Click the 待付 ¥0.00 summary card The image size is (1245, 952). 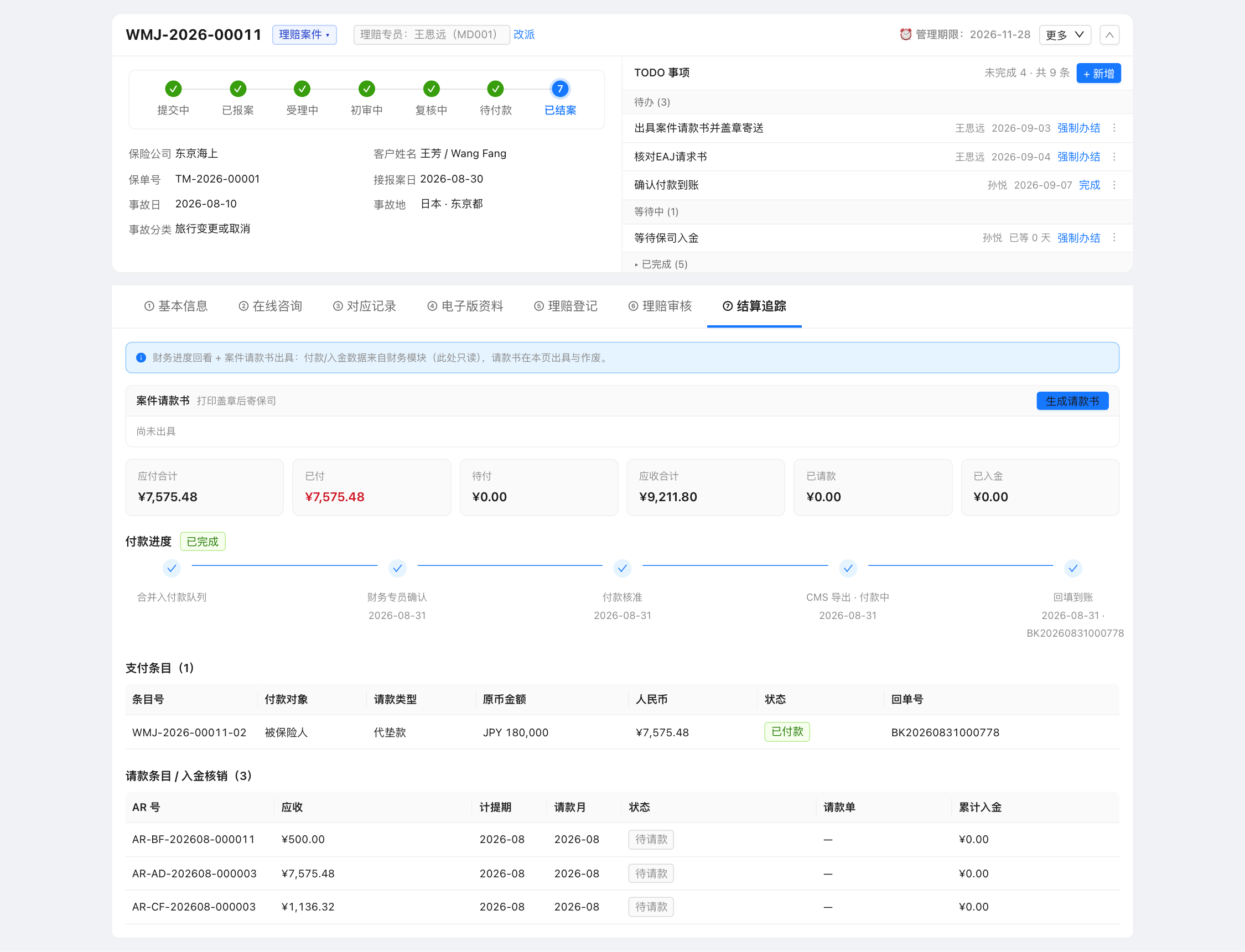538,487
